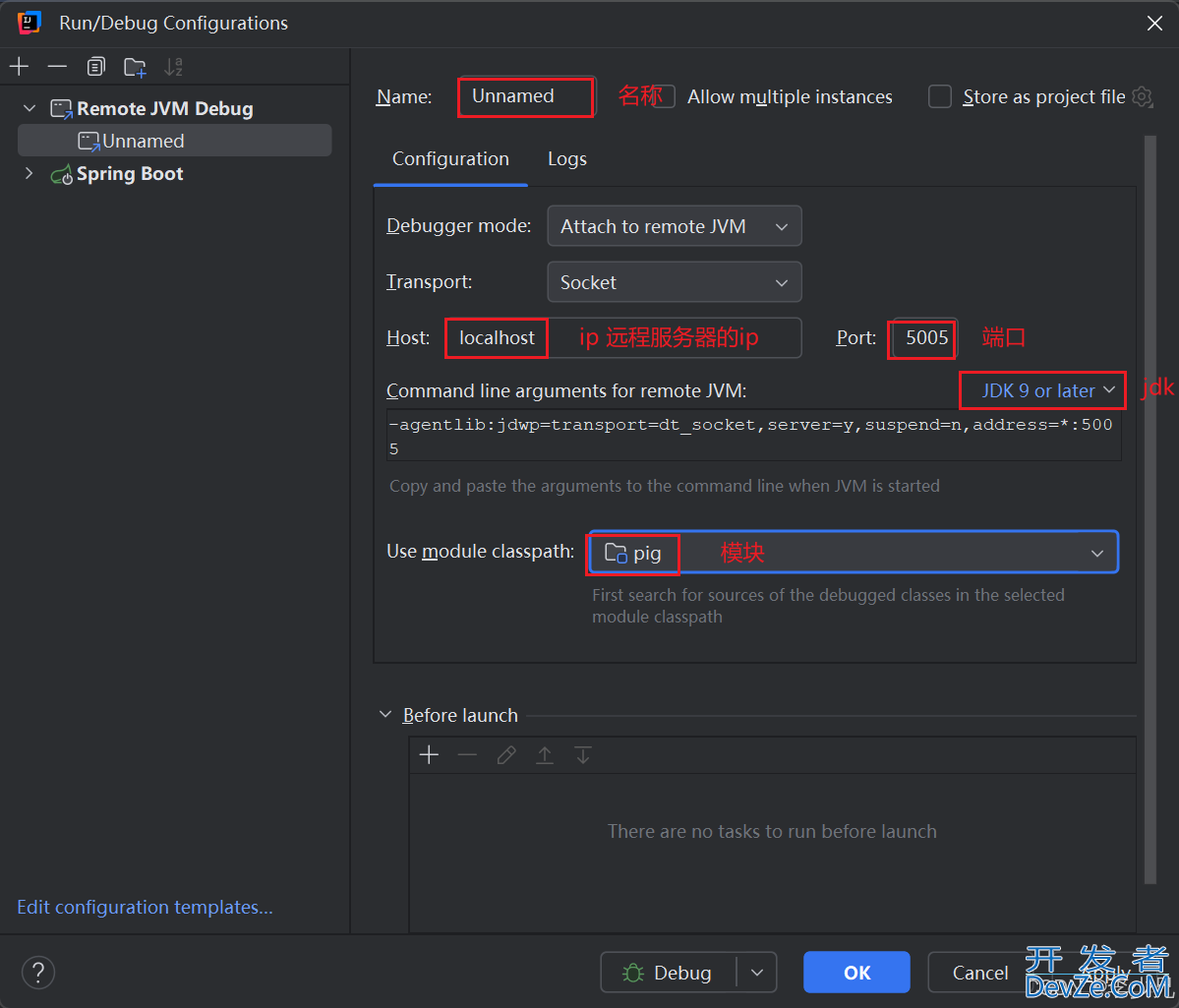Open the JDK 9 or later dropdown
Viewport: 1179px width, 1008px height.
pyautogui.click(x=1041, y=389)
